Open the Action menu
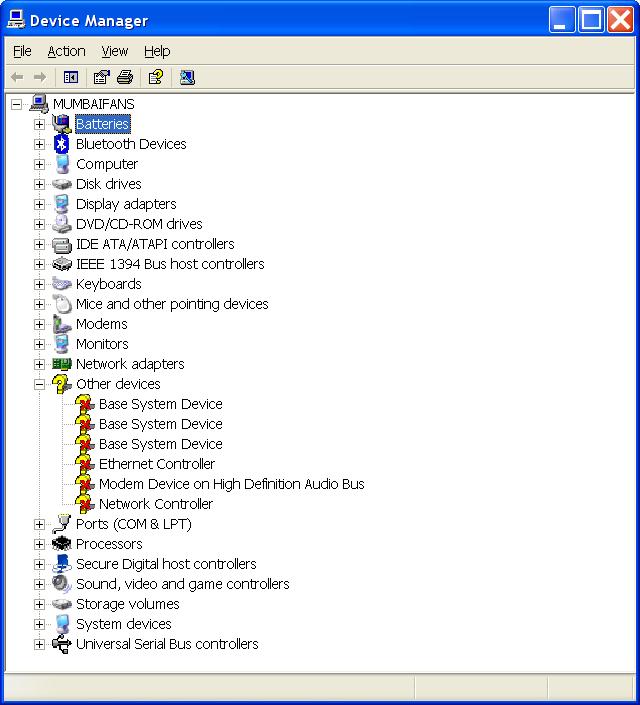This screenshot has height=705, width=640. 66,51
